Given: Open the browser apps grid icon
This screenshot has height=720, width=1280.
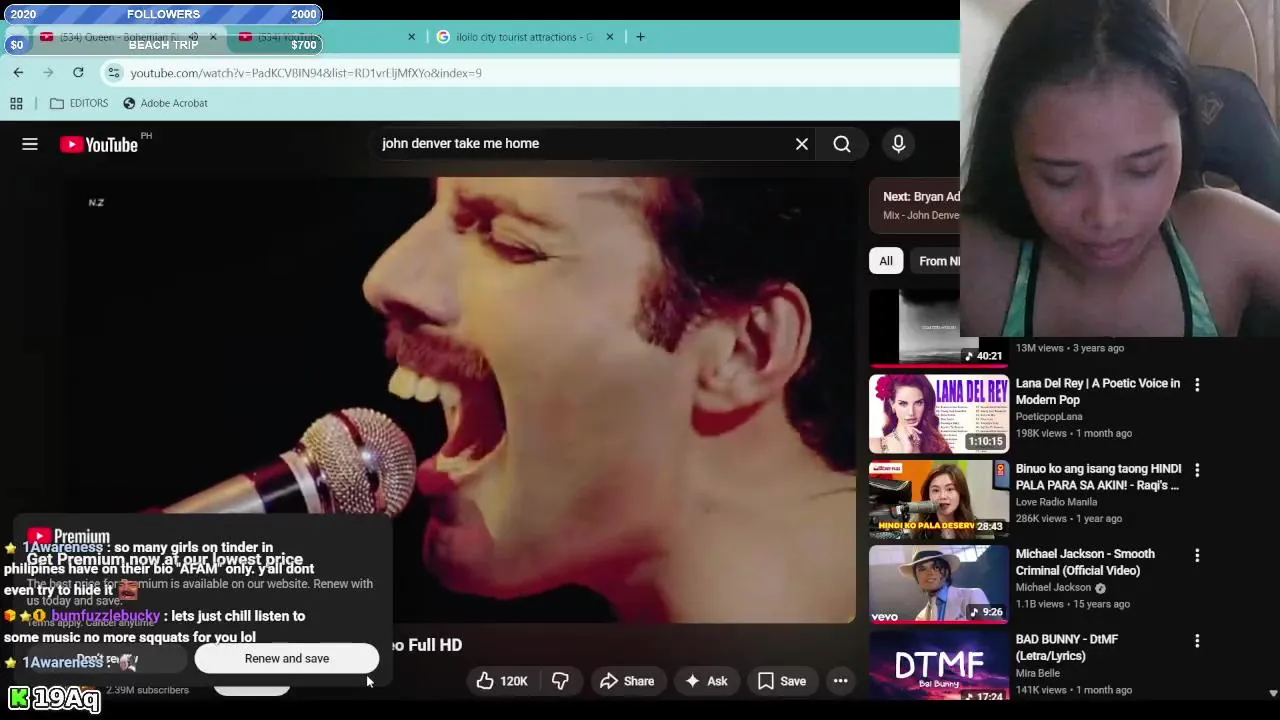Looking at the screenshot, I should pos(16,103).
